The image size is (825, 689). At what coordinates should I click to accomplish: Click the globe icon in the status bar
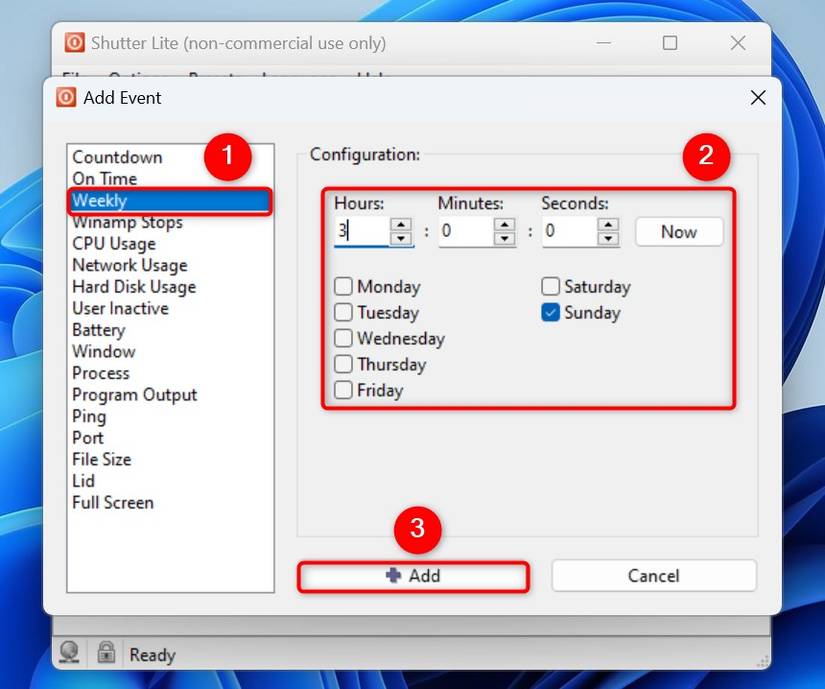click(68, 654)
